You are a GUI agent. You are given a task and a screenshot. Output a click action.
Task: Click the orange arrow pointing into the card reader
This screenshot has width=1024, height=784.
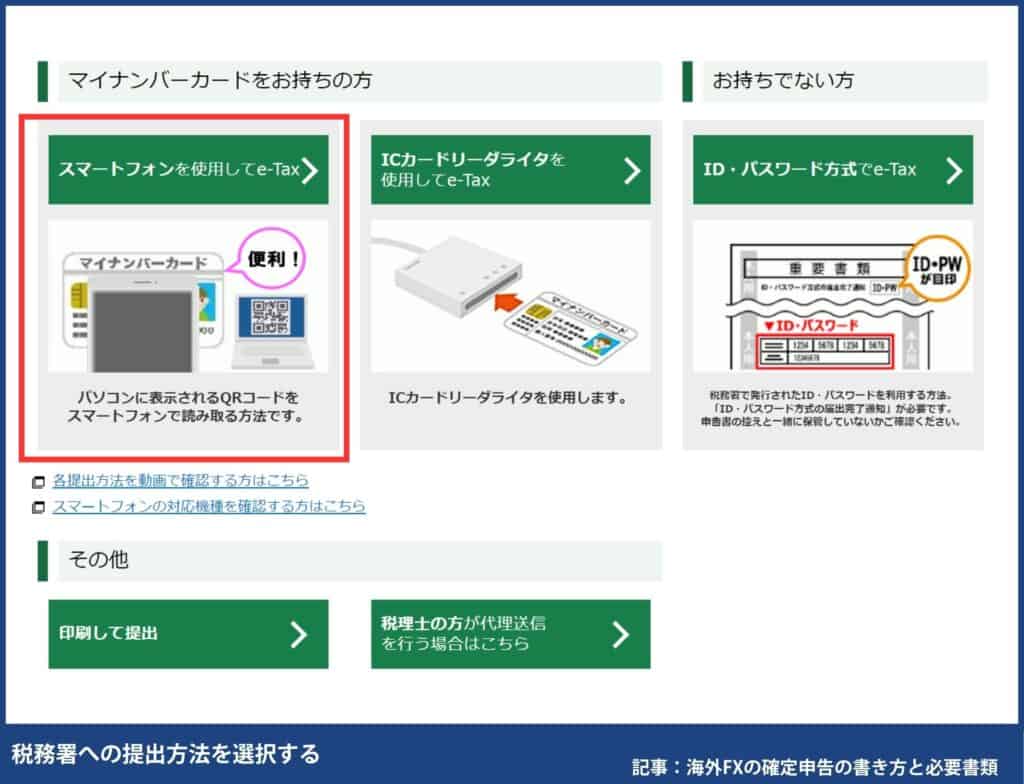(509, 302)
